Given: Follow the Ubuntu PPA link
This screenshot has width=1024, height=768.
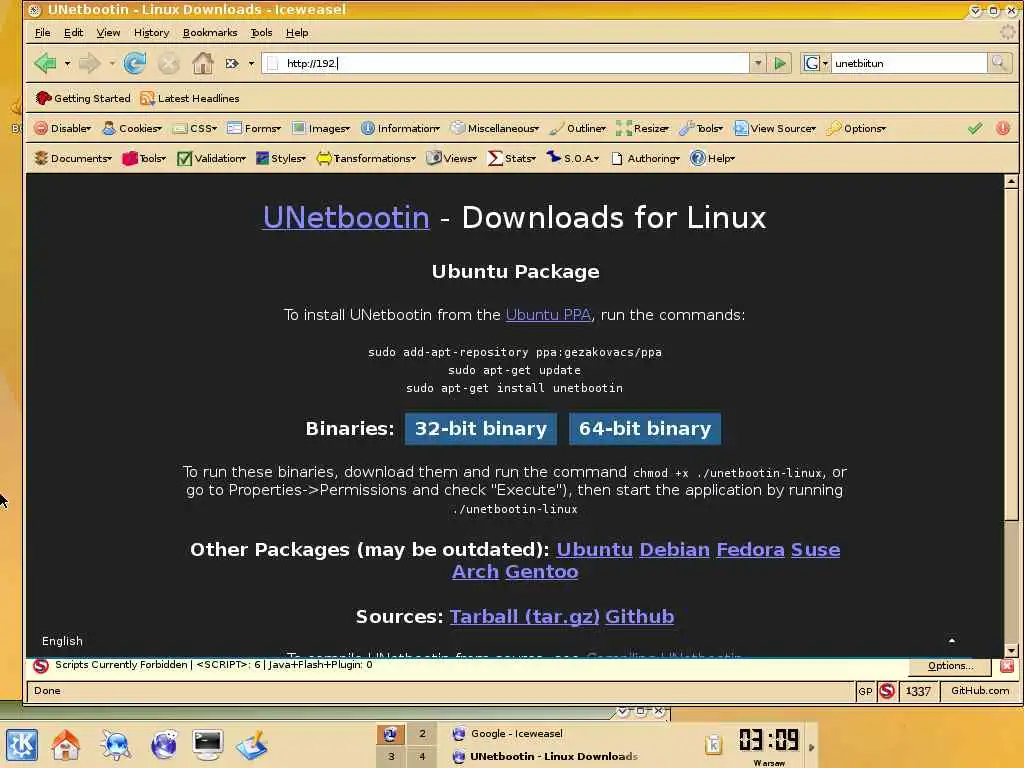Looking at the screenshot, I should [x=549, y=315].
